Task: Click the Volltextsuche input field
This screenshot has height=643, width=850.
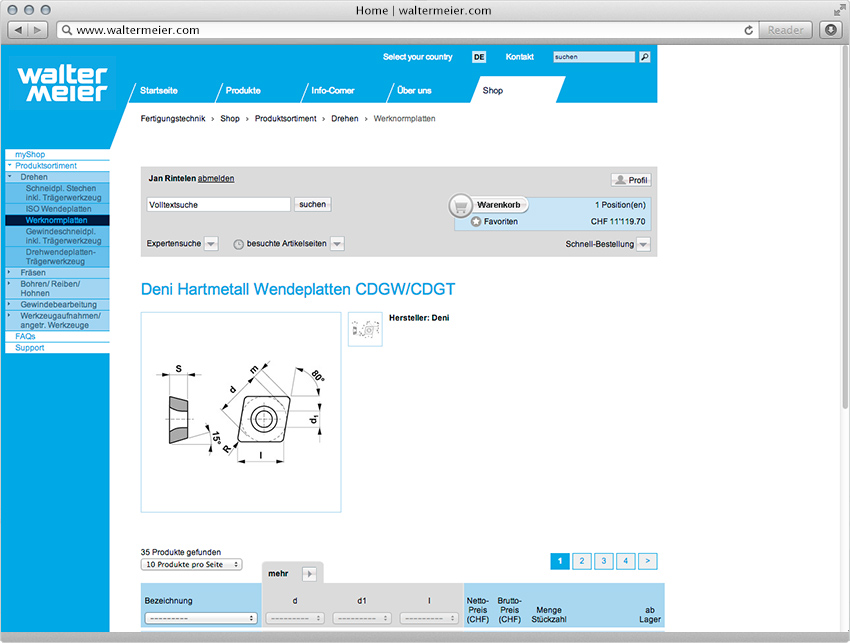Action: coord(218,204)
